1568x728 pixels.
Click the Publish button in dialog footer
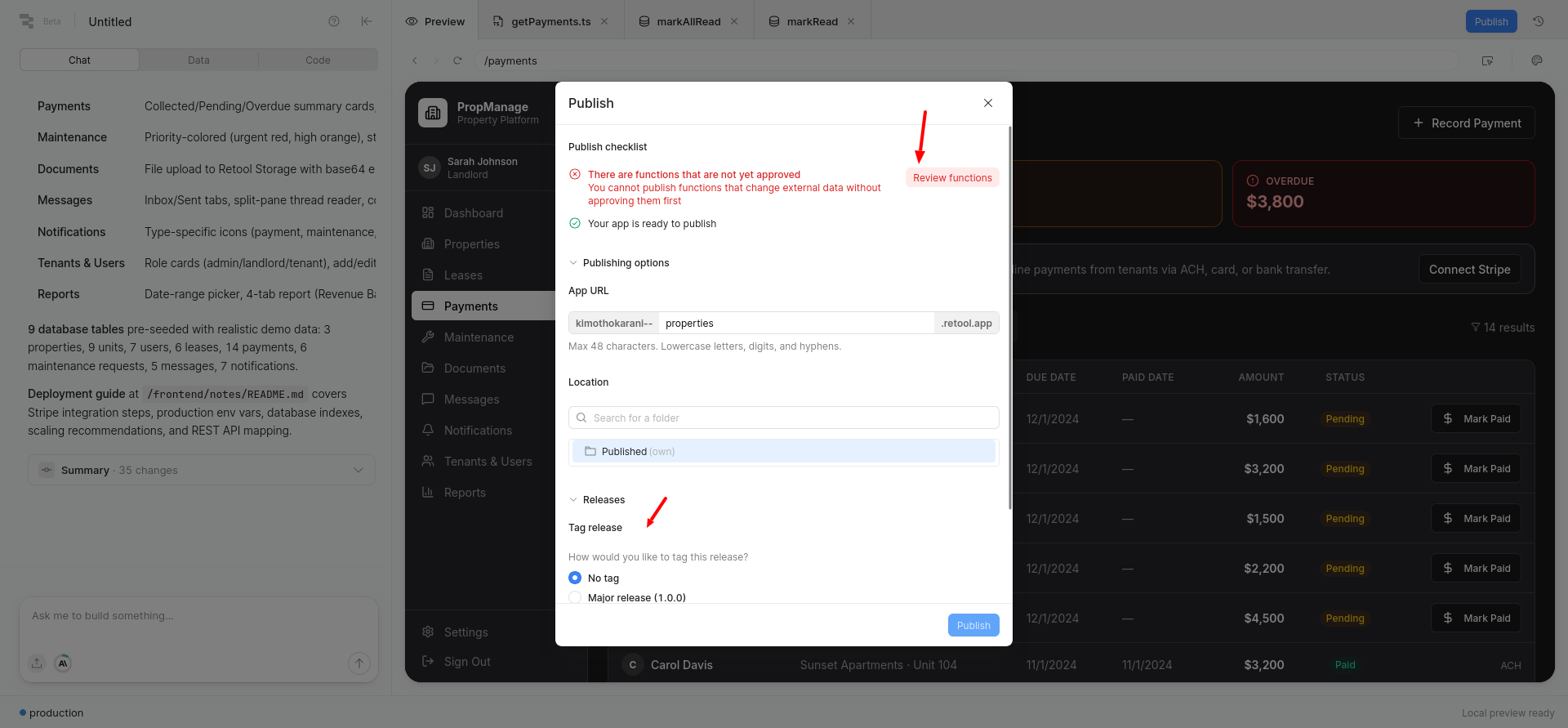tap(973, 625)
